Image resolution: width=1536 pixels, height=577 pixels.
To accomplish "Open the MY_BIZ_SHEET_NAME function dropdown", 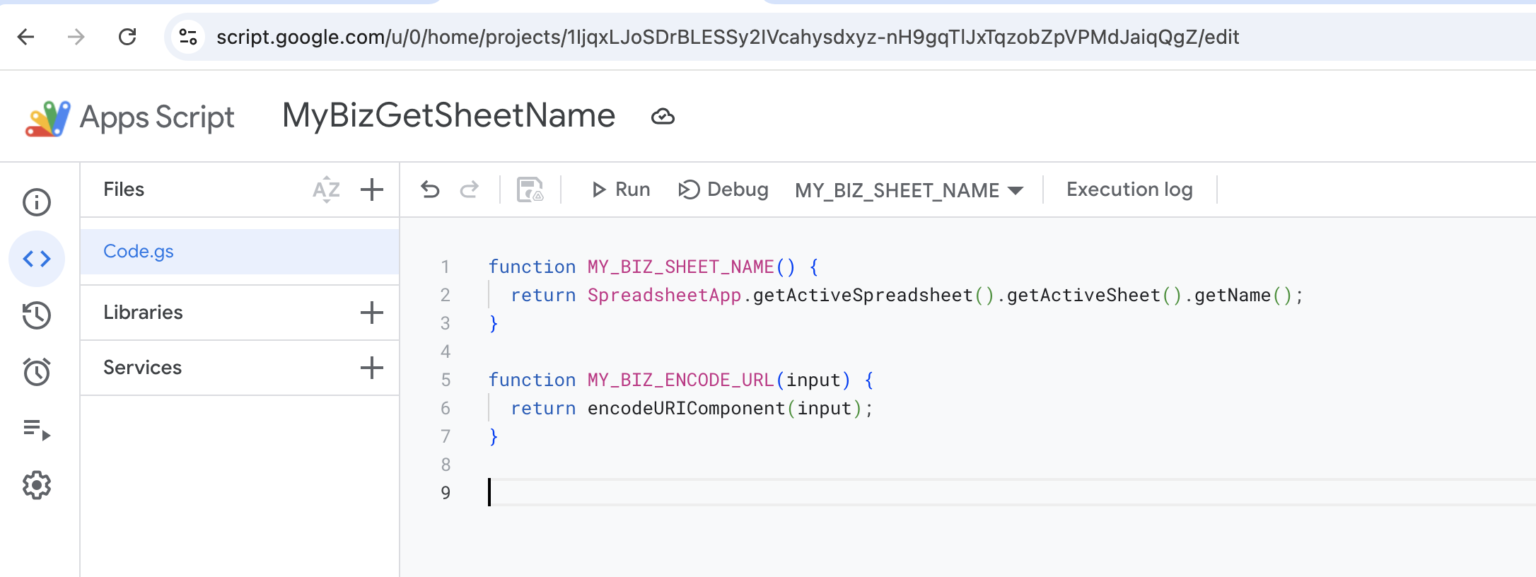I will 908,189.
